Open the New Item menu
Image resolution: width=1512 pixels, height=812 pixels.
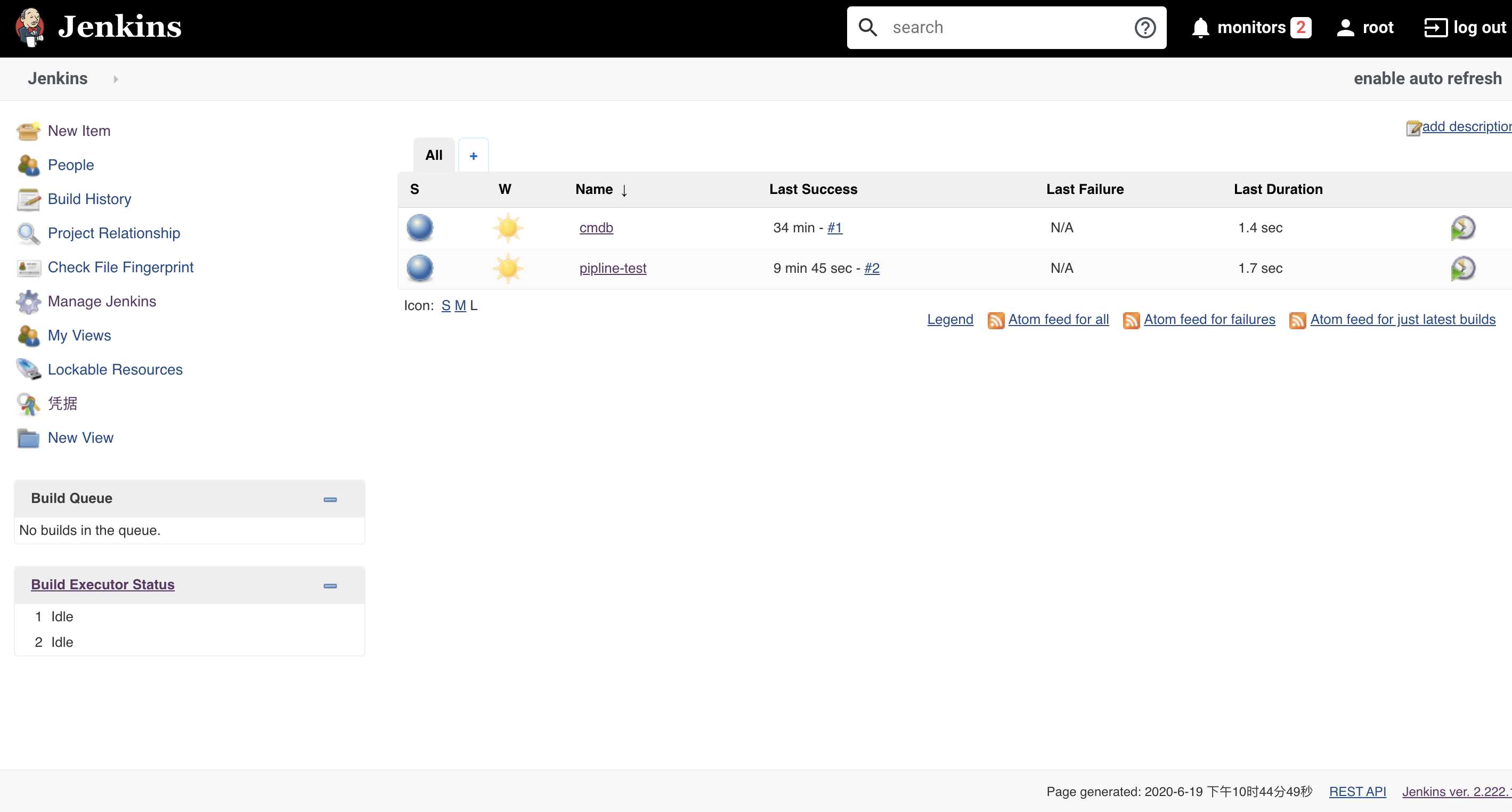[x=79, y=130]
